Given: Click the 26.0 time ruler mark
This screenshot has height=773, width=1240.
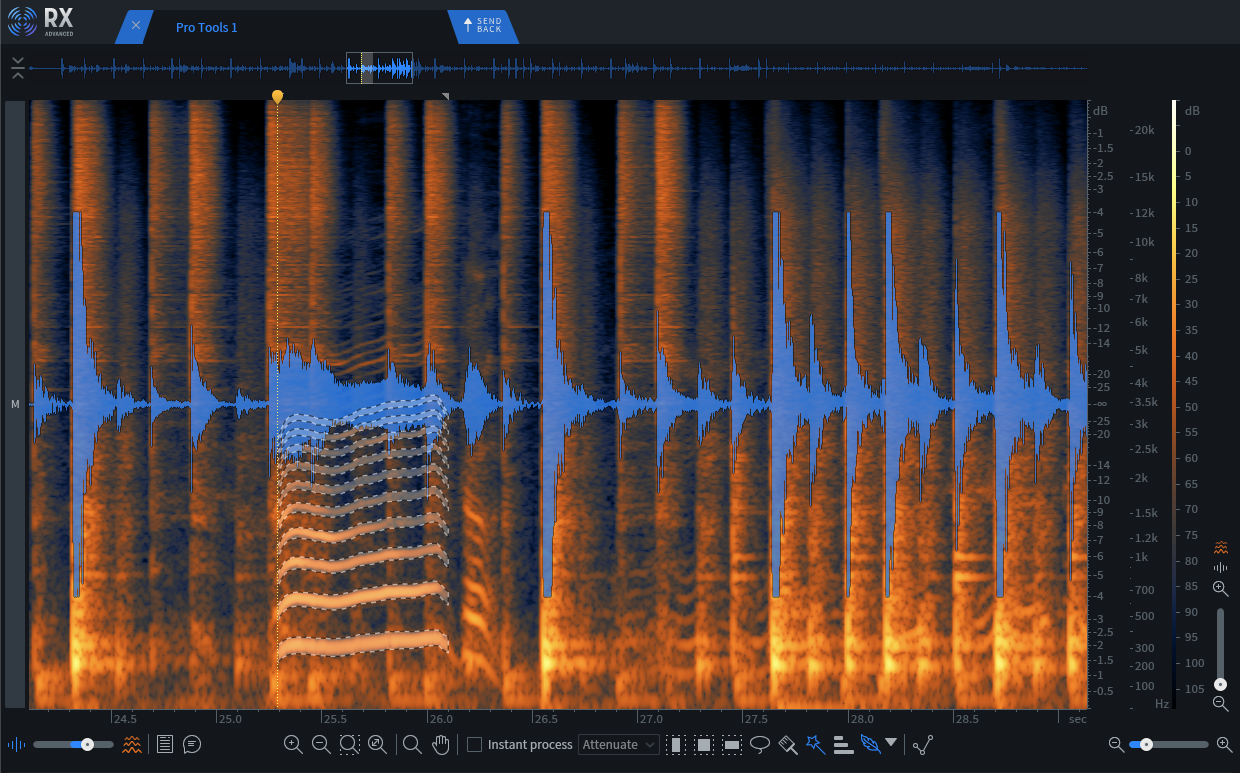Looking at the screenshot, I should point(441,719).
